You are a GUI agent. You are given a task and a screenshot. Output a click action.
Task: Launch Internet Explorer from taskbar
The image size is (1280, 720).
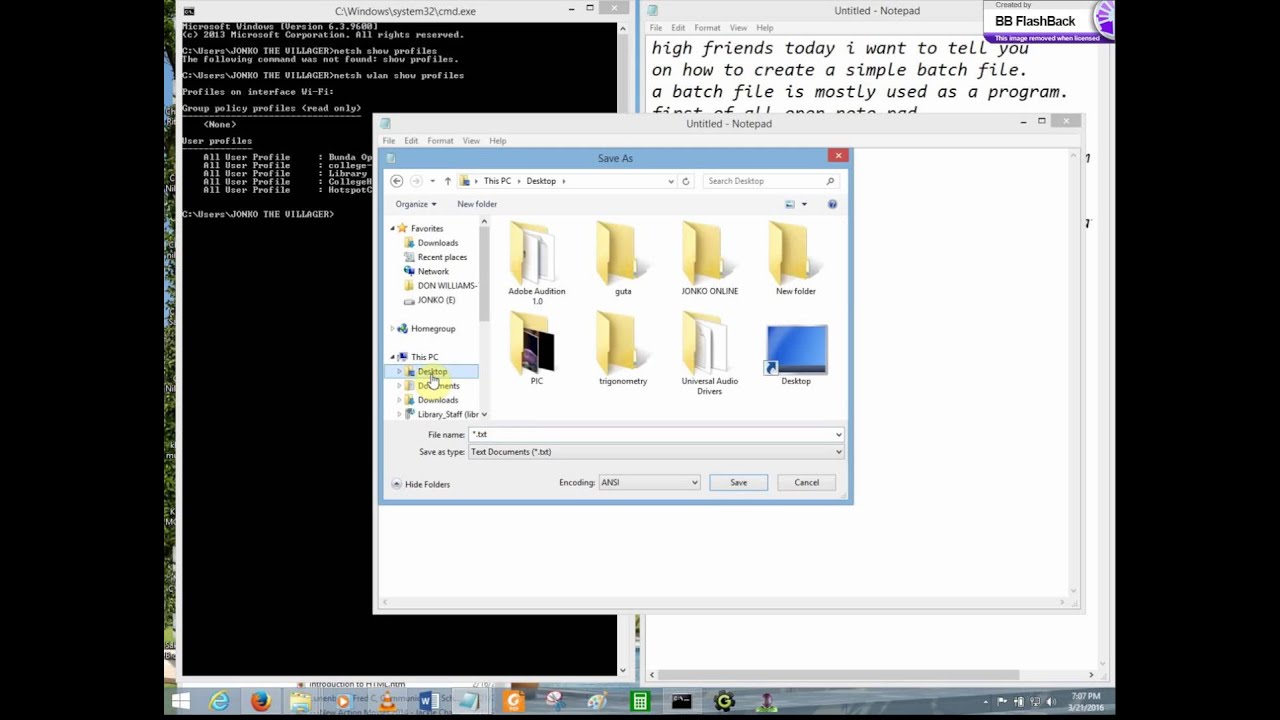[219, 702]
